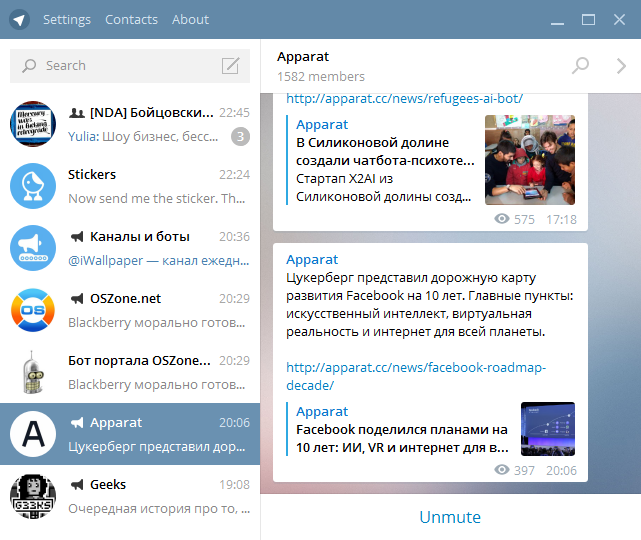Open the Stickers bot avatar
641x540 pixels.
tap(32, 186)
